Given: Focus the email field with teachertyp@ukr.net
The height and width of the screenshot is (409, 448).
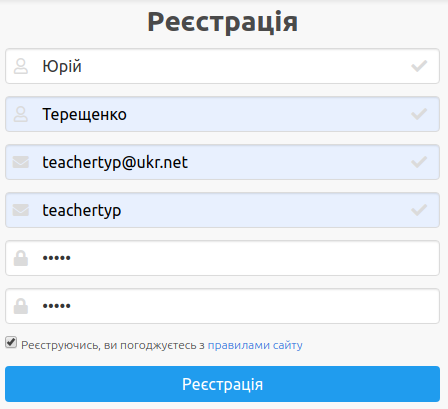Looking at the screenshot, I should (x=222, y=162).
